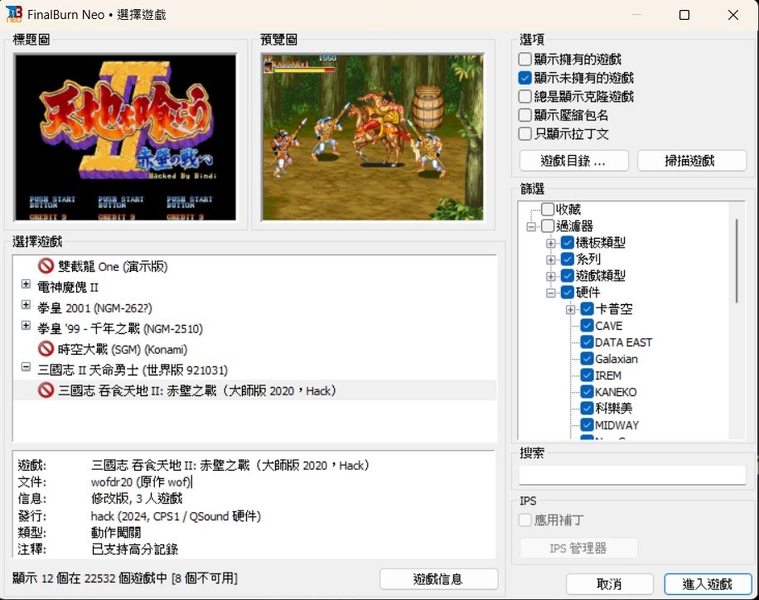The image size is (759, 600).
Task: Uncheck 硬件 filter checkbox
Action: (567, 292)
